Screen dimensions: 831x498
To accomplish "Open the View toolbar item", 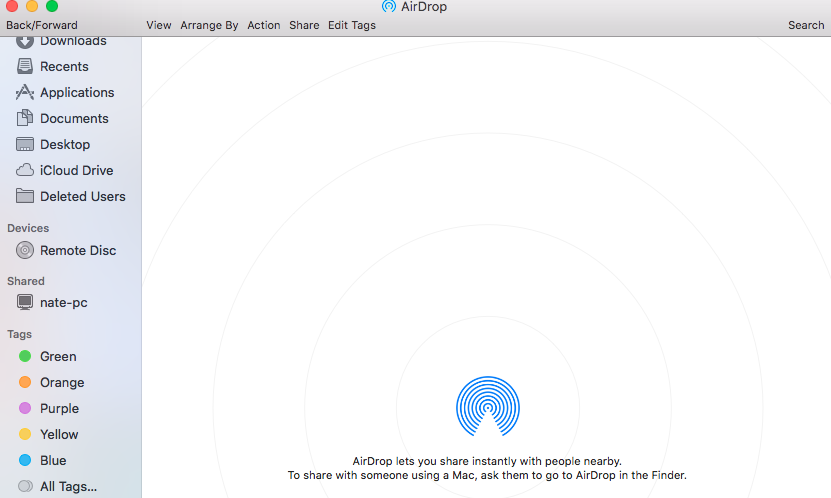I will (158, 25).
